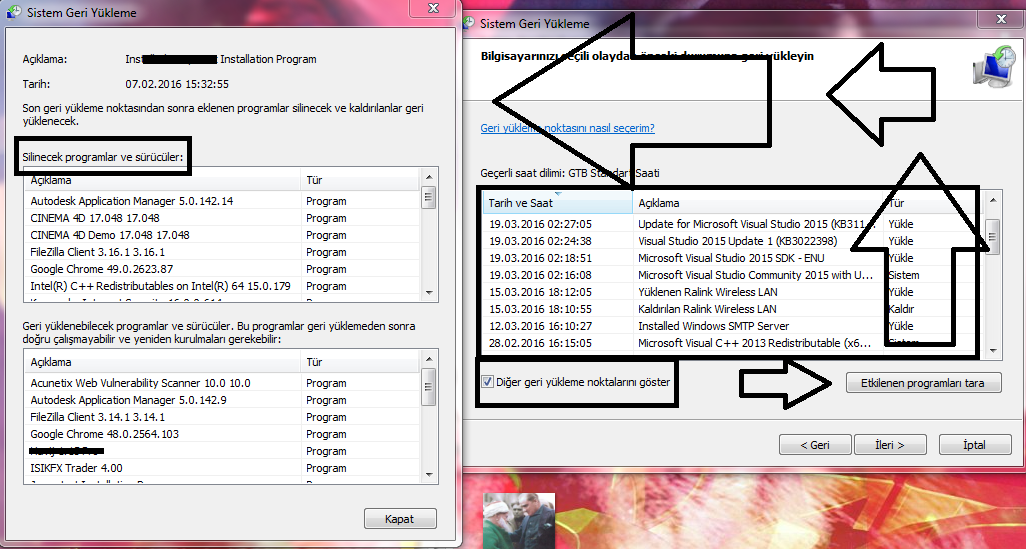The height and width of the screenshot is (549, 1026).
Task: Click the 'İptal' button
Action: pyautogui.click(x=974, y=444)
